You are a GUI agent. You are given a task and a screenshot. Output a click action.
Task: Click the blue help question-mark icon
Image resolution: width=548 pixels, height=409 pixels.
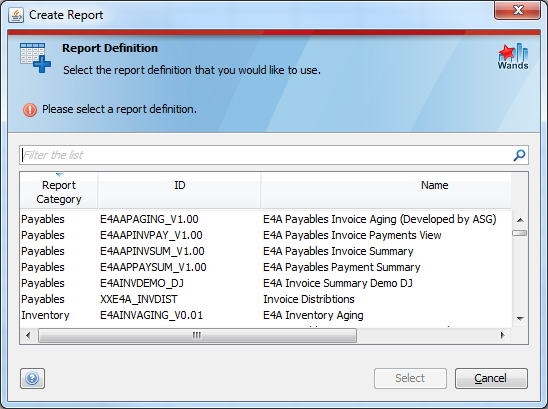(x=32, y=378)
